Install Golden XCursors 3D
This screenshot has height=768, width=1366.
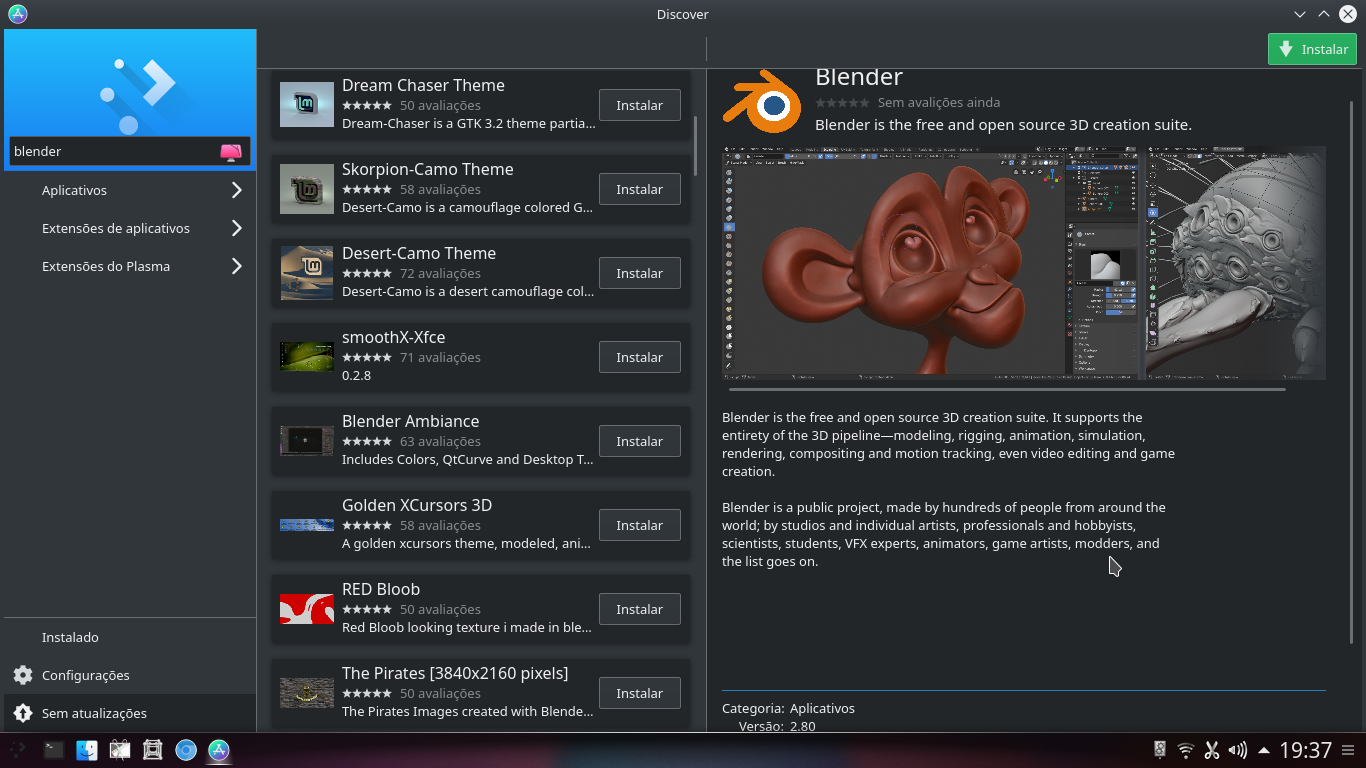tap(640, 525)
